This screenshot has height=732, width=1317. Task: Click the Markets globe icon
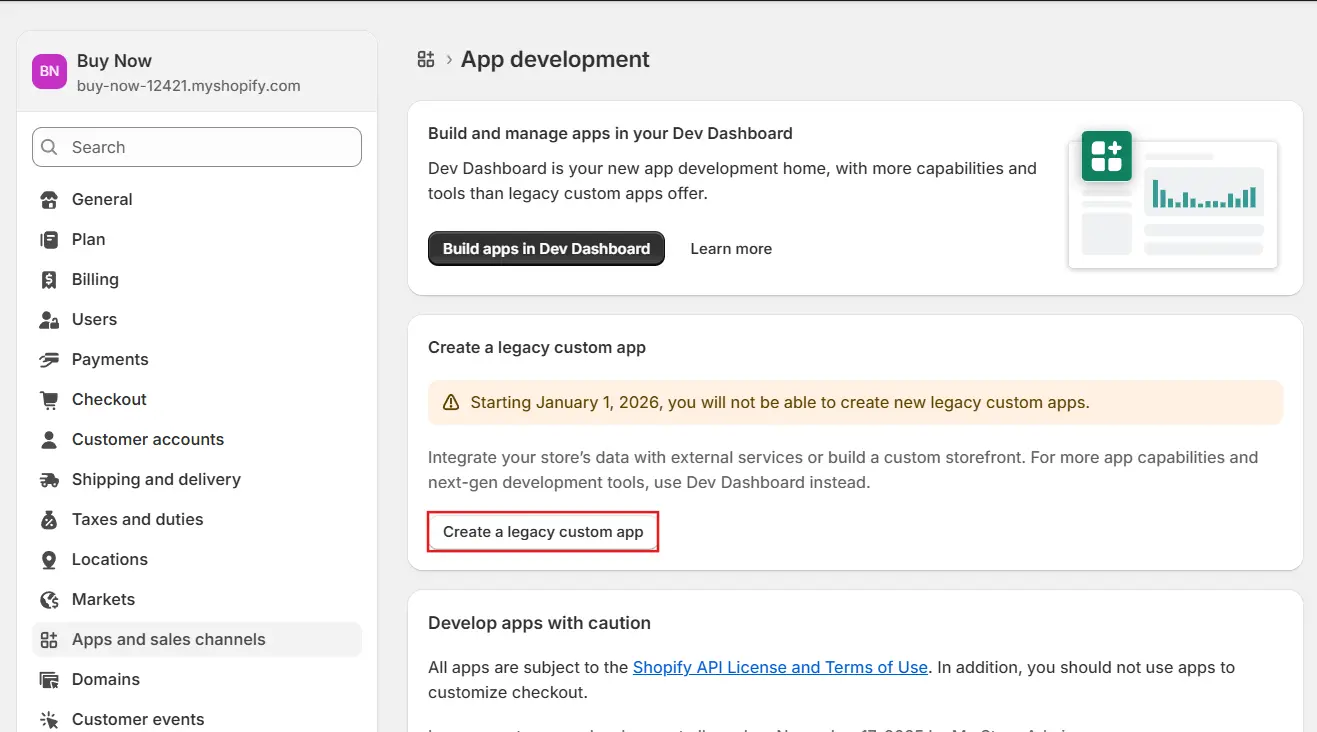(49, 600)
